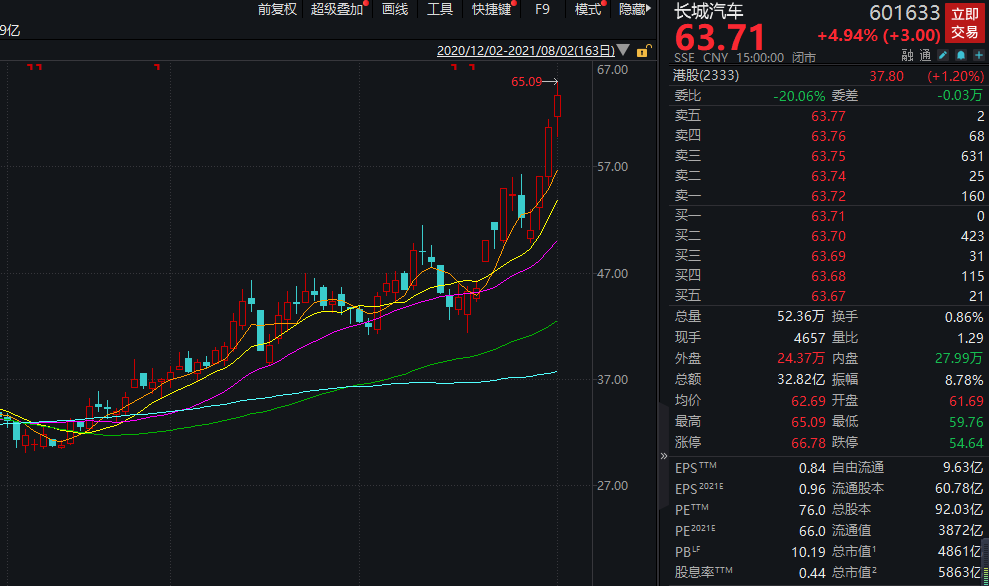The image size is (989, 586).
Task: Collapse the side panel with the double chevron
Action: 662,455
